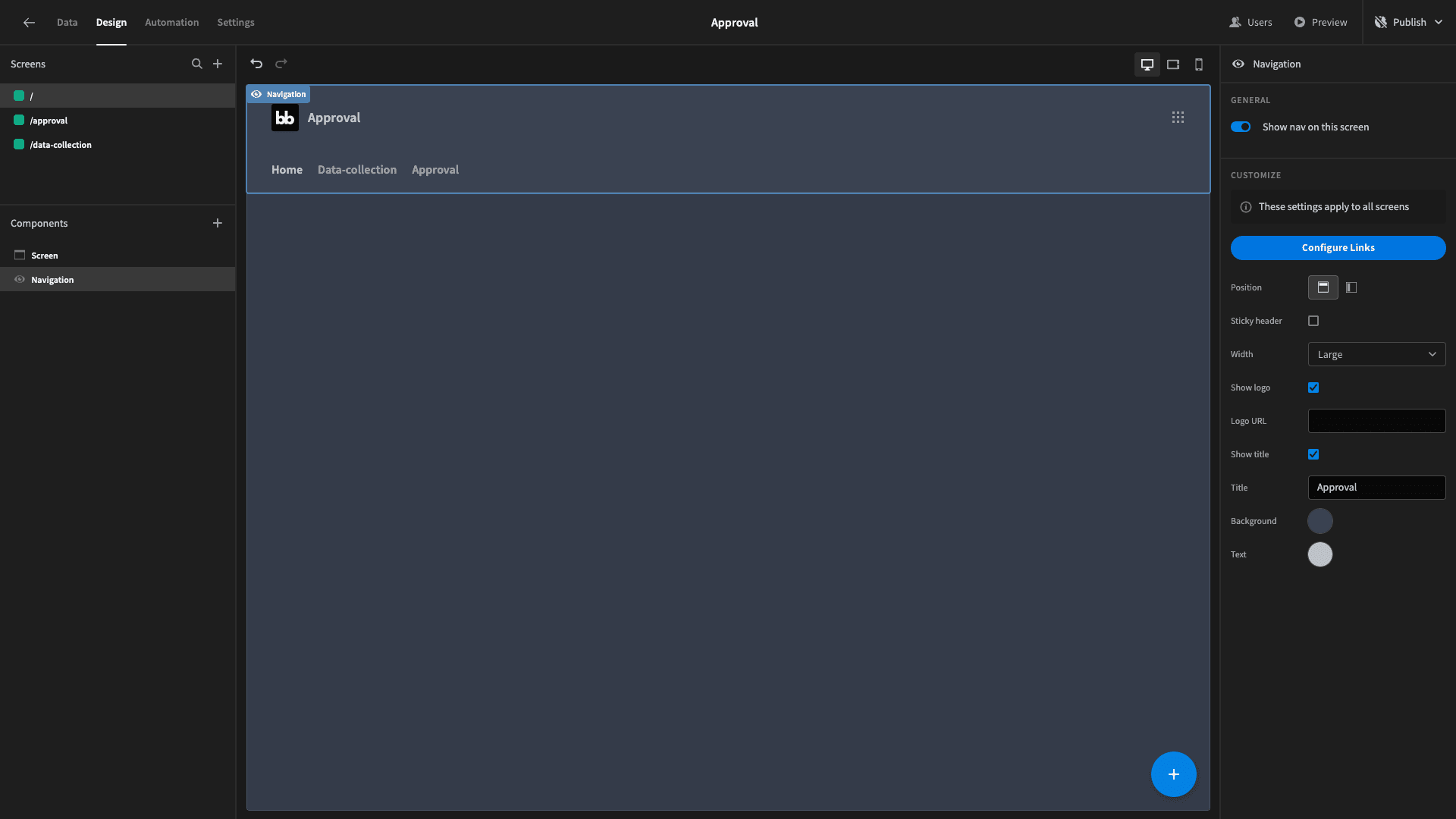Viewport: 1456px width, 819px height.
Task: Open the Publish dropdown
Action: coord(1408,23)
